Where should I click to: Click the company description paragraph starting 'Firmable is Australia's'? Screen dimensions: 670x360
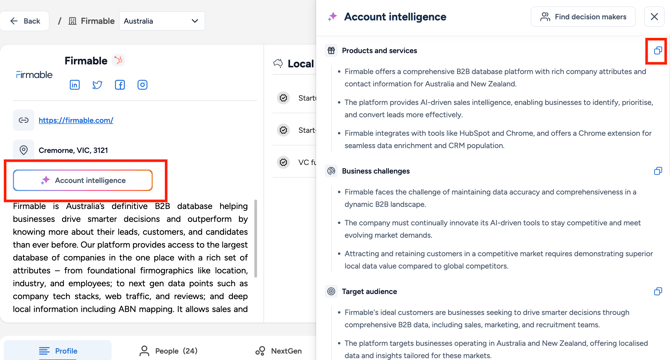point(130,258)
